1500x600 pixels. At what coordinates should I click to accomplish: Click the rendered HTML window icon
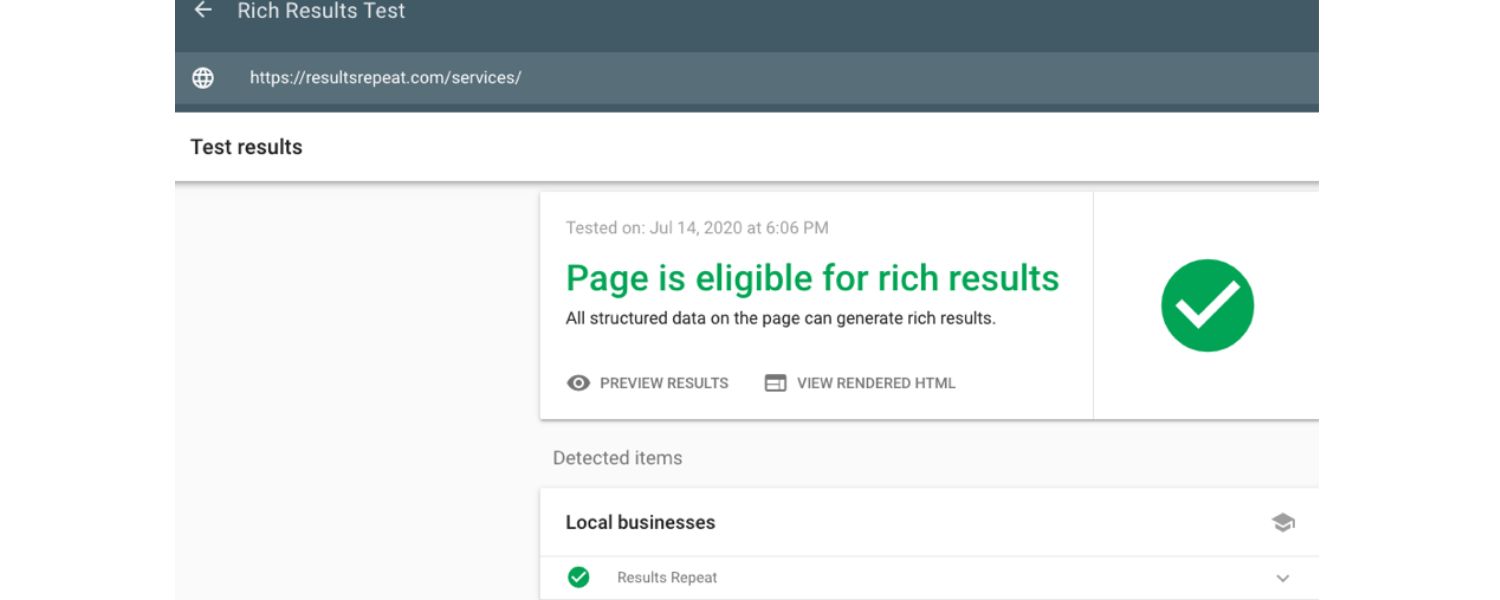click(x=775, y=383)
